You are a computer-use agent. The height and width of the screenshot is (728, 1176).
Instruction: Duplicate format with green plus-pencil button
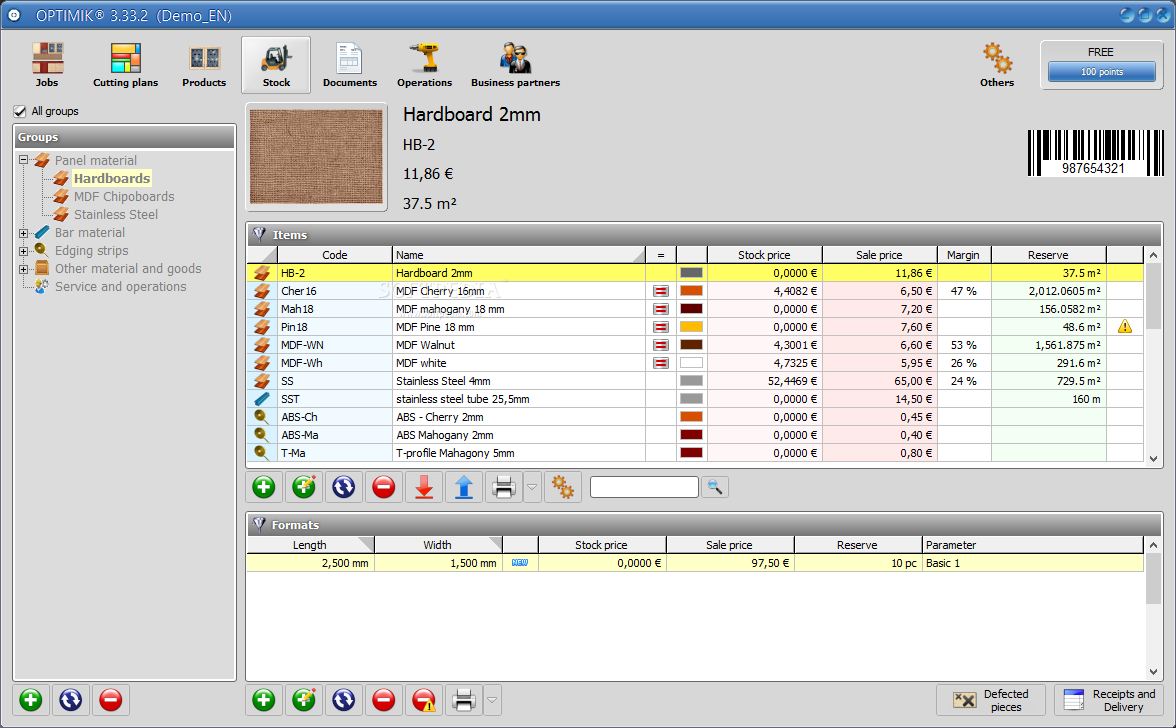(304, 700)
